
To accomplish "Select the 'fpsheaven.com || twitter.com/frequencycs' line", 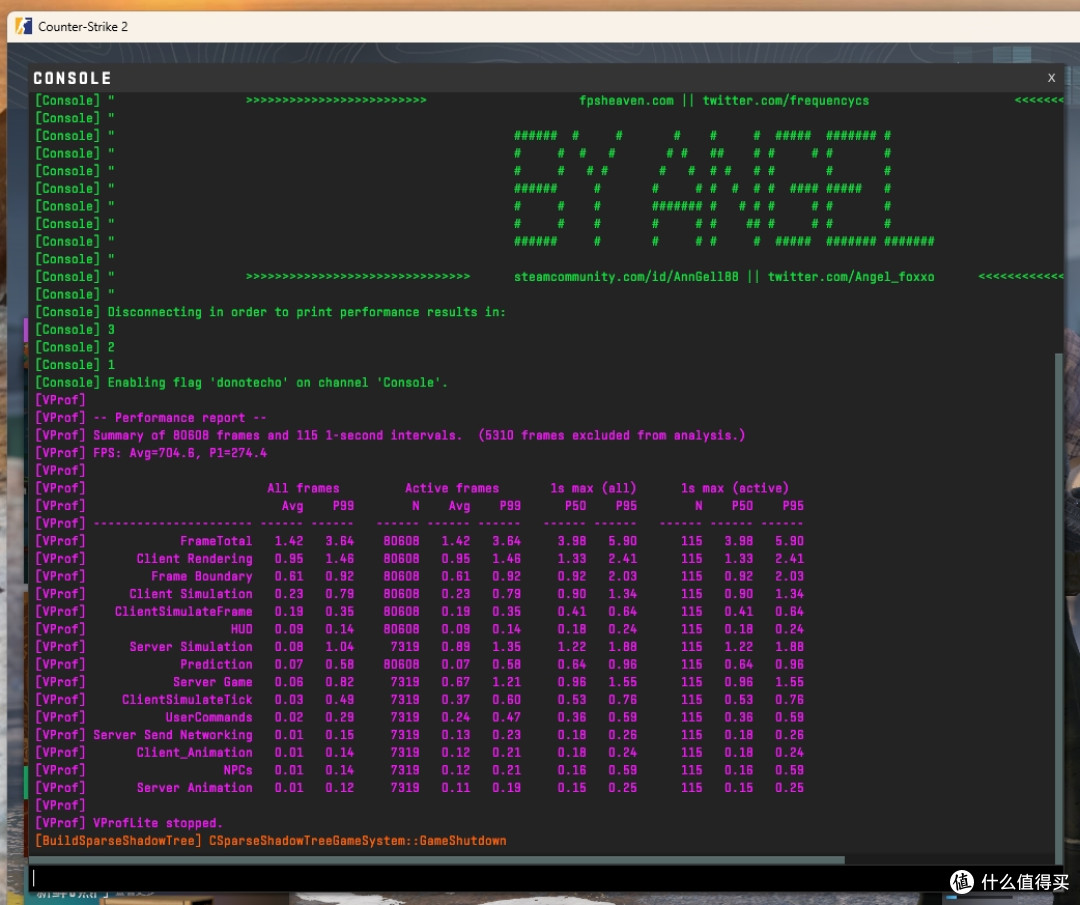I will click(724, 101).
